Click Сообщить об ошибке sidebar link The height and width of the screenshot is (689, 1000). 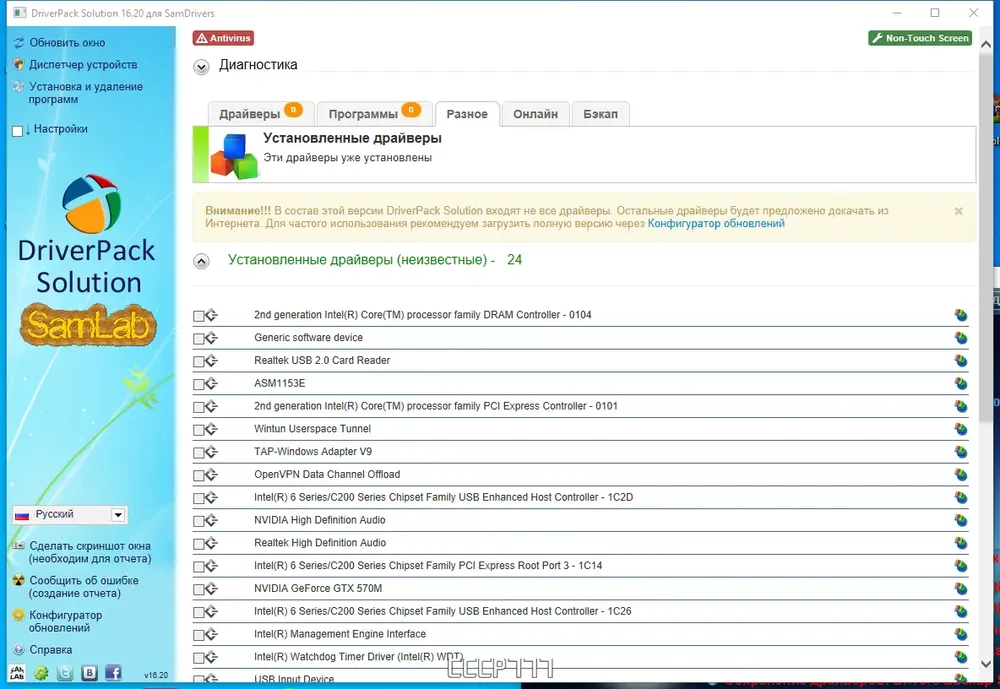pyautogui.click(x=84, y=586)
